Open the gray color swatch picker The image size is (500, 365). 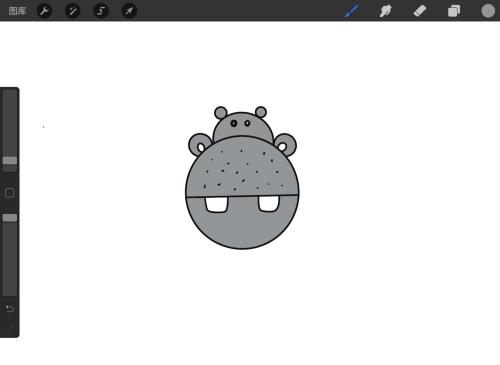click(x=488, y=11)
